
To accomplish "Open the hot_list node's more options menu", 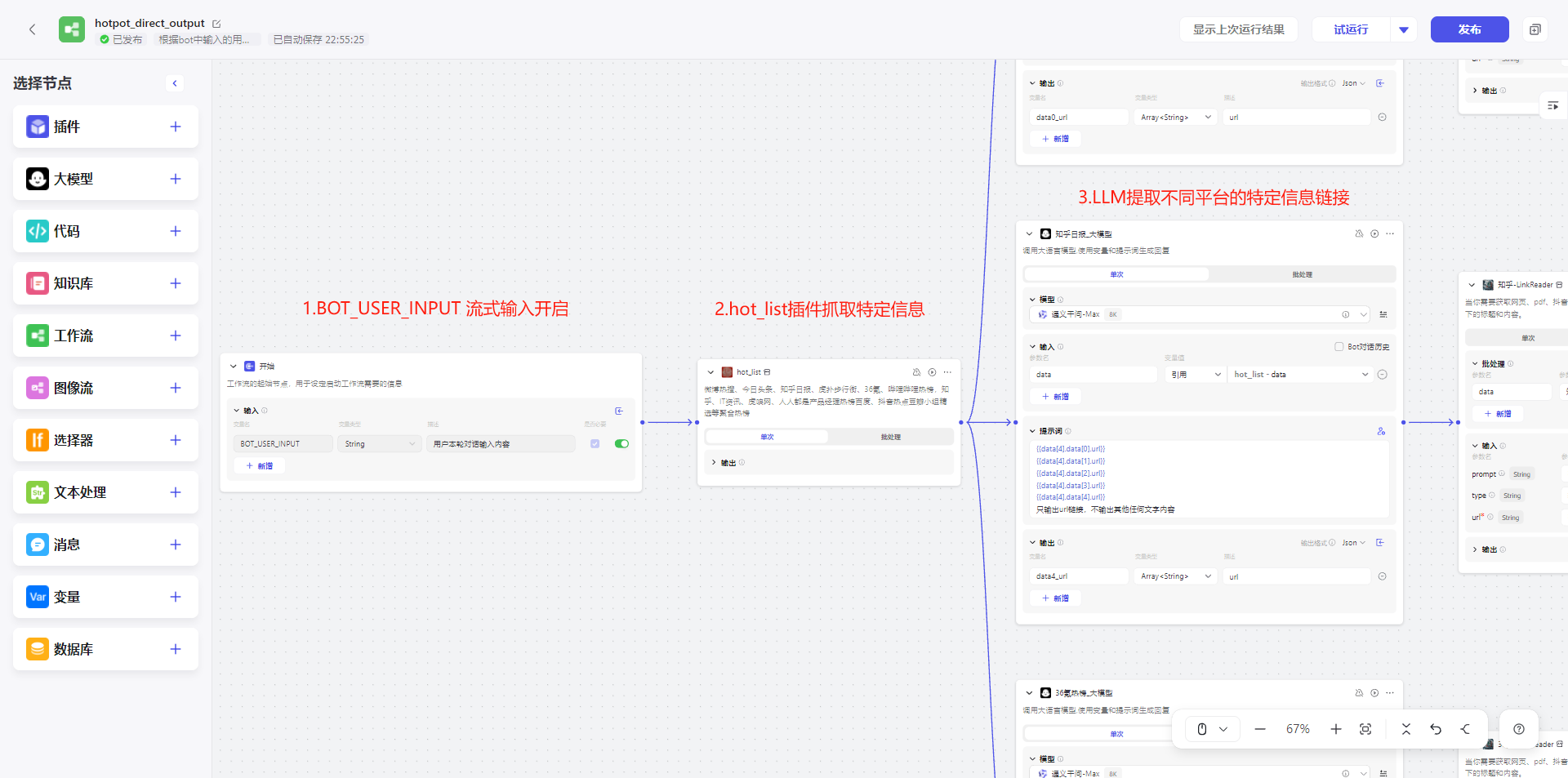I will (x=947, y=372).
